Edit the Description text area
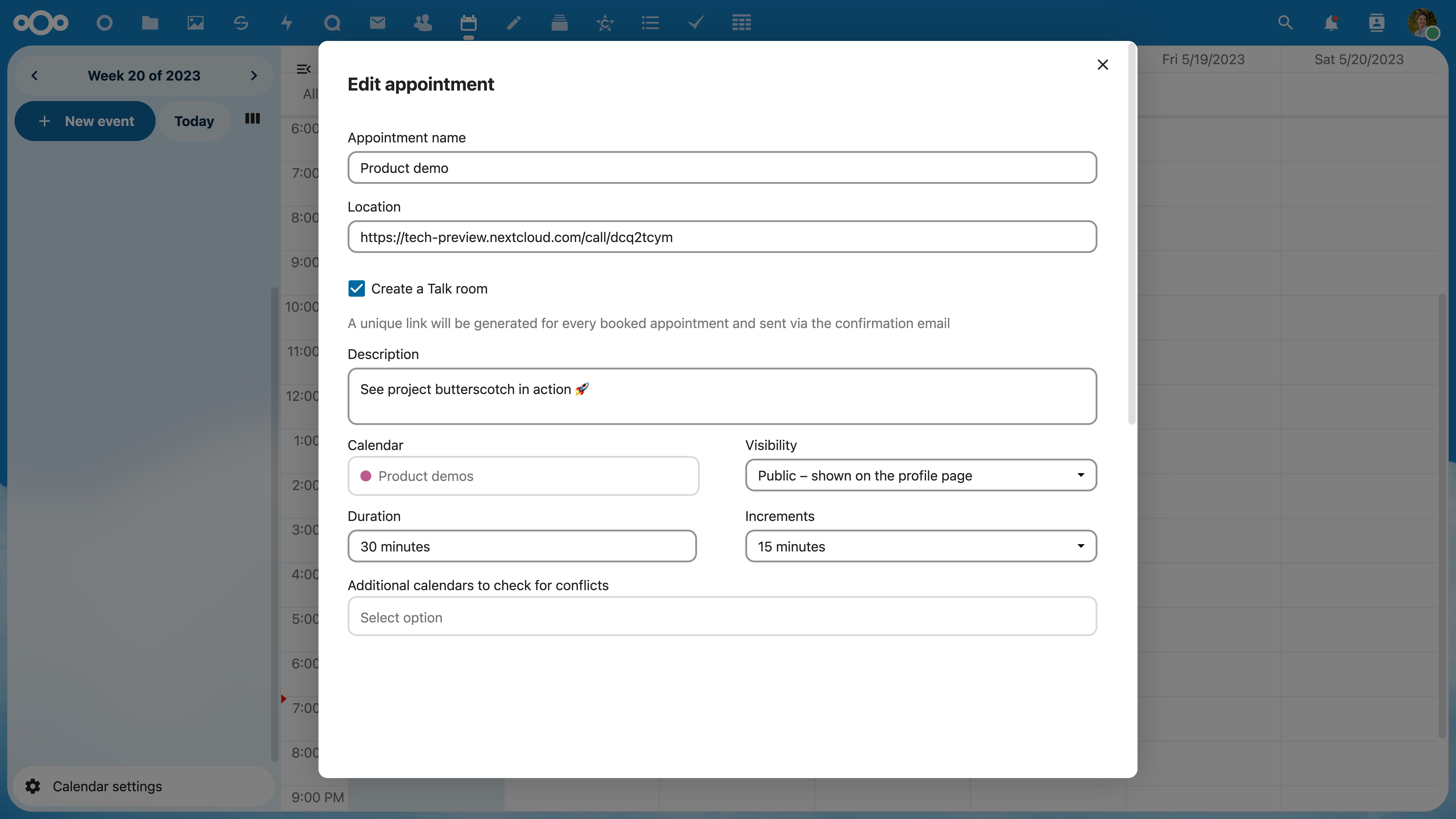Viewport: 1456px width, 819px height. tap(722, 396)
